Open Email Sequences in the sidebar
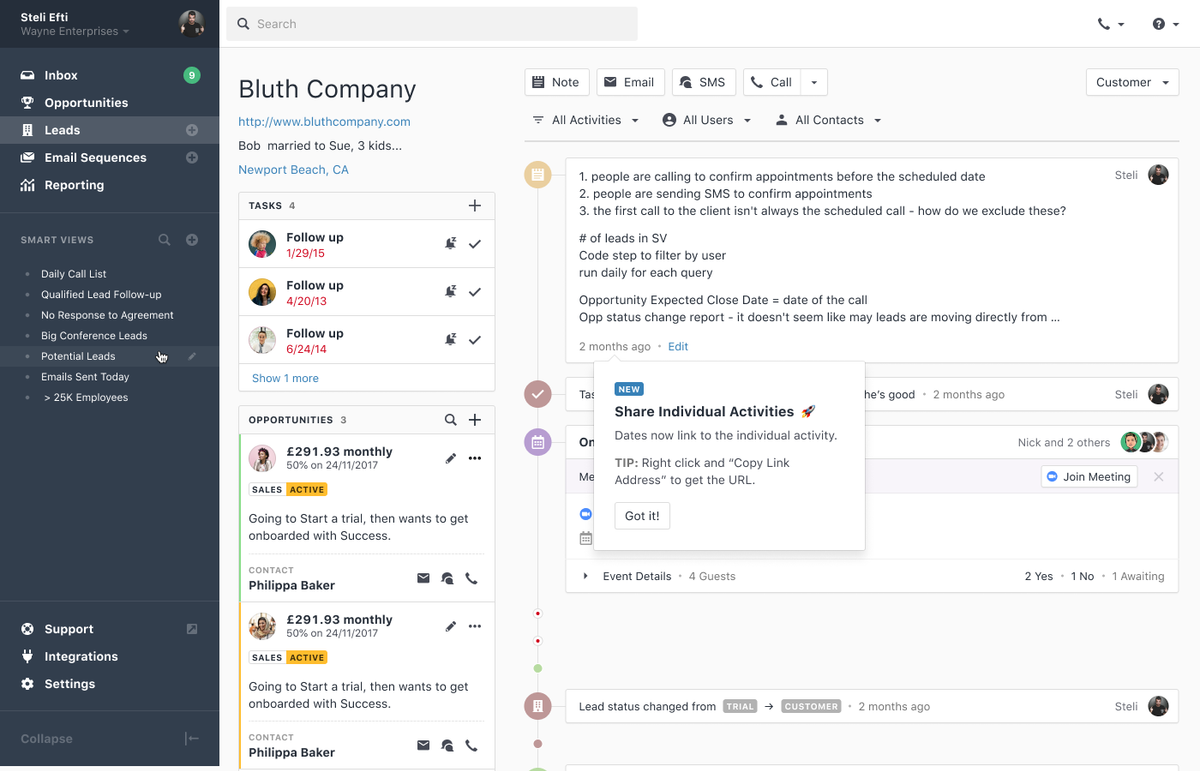Screen dimensions: 1200x771 click(95, 158)
